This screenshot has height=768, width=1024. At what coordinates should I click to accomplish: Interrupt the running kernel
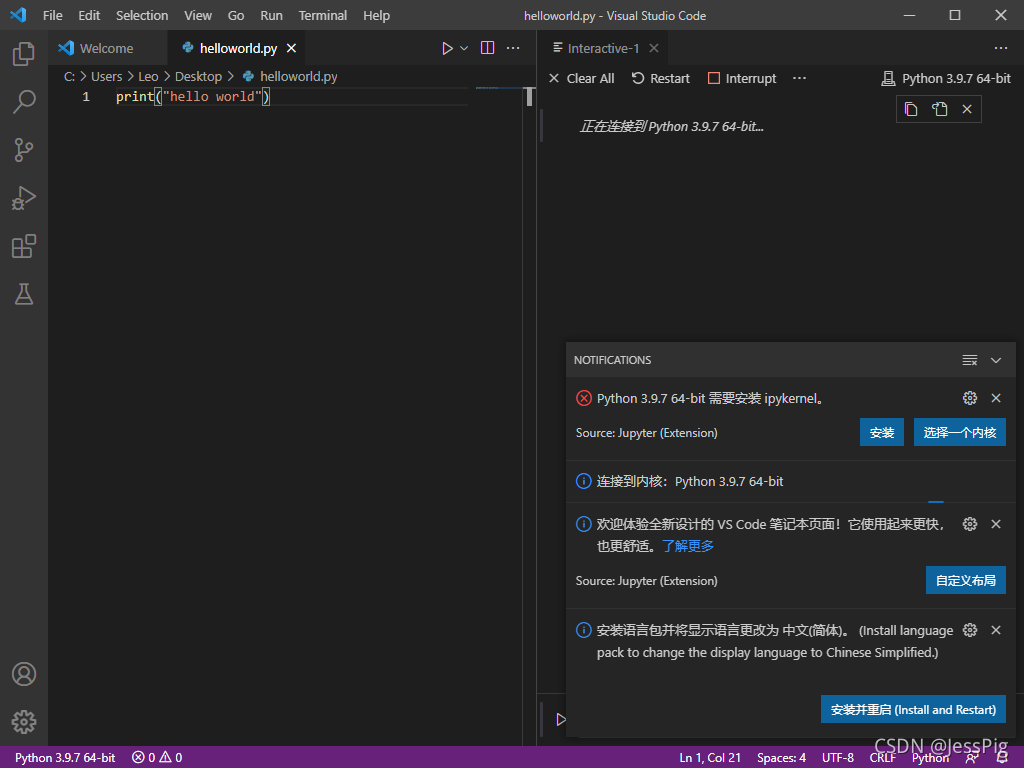(x=742, y=78)
